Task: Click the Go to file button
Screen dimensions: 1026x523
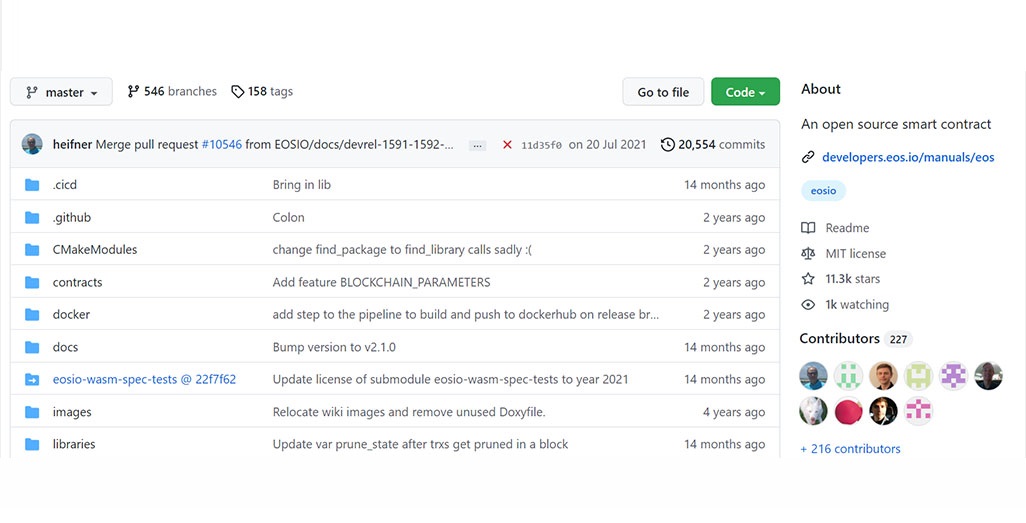Action: pyautogui.click(x=663, y=92)
